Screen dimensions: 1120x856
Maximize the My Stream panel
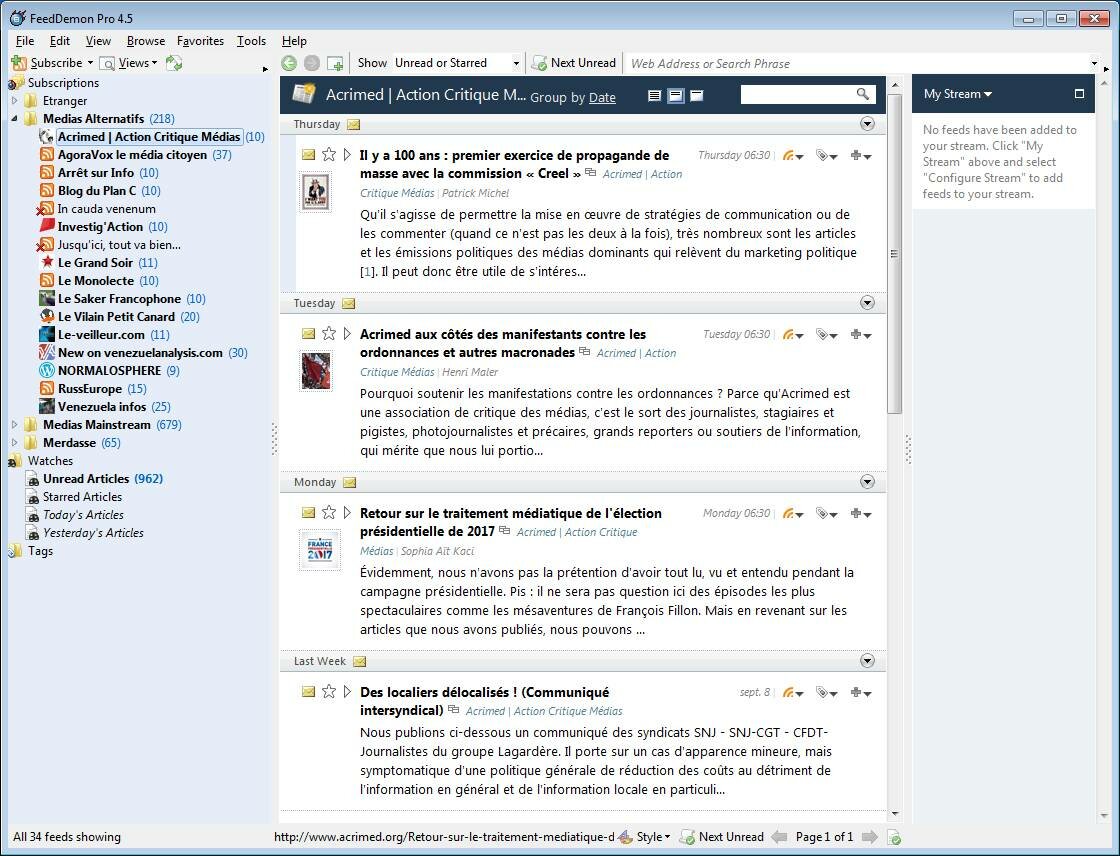(x=1079, y=94)
